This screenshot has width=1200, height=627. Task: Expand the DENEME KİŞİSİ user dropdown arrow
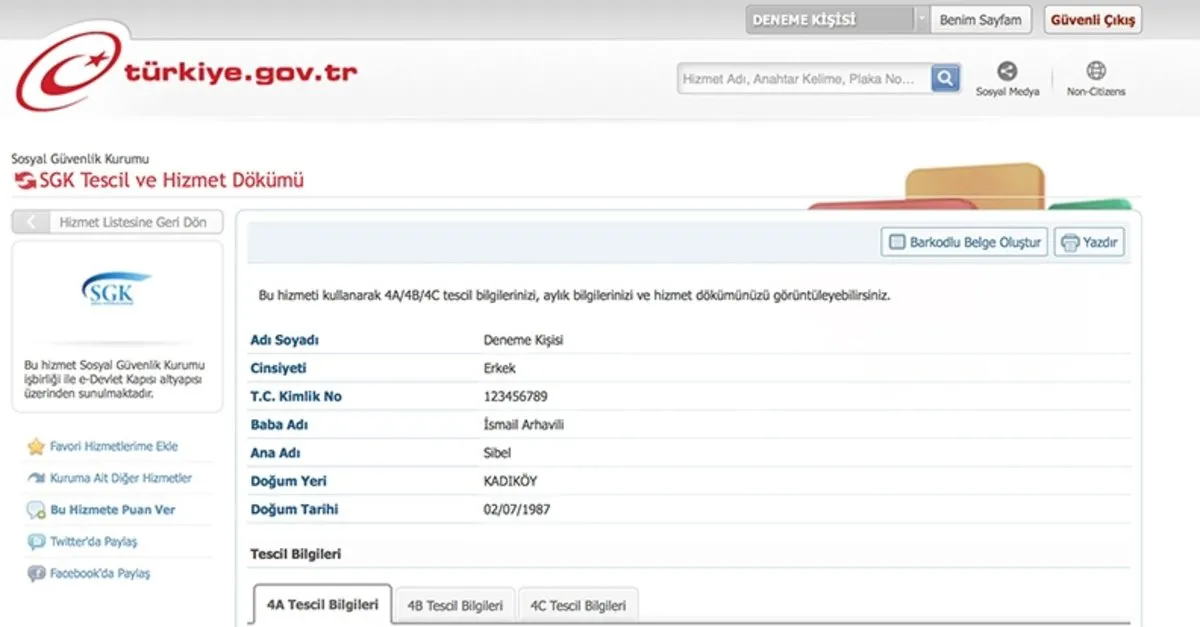tap(921, 20)
